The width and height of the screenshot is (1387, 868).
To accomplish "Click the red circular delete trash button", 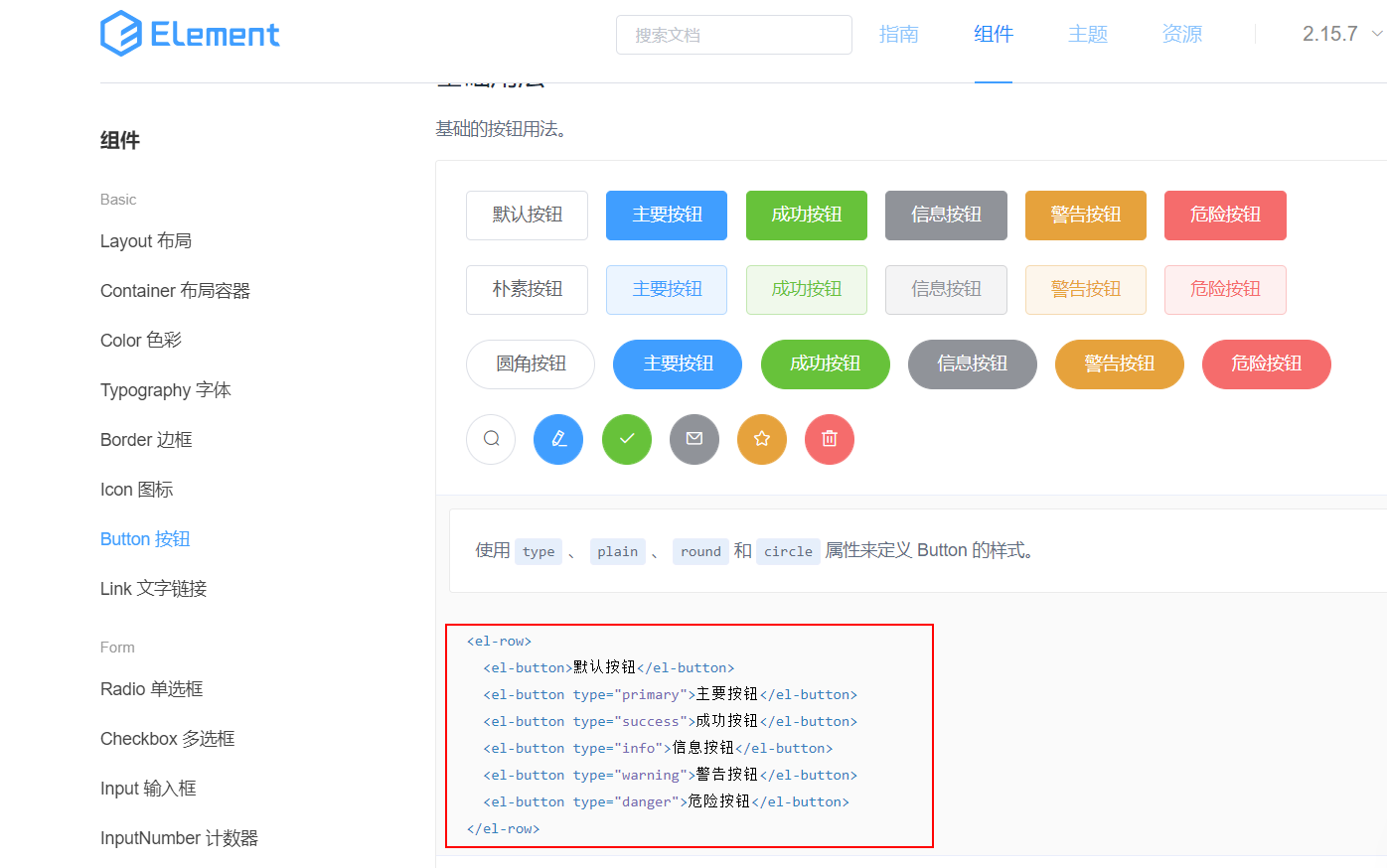I will [x=830, y=439].
